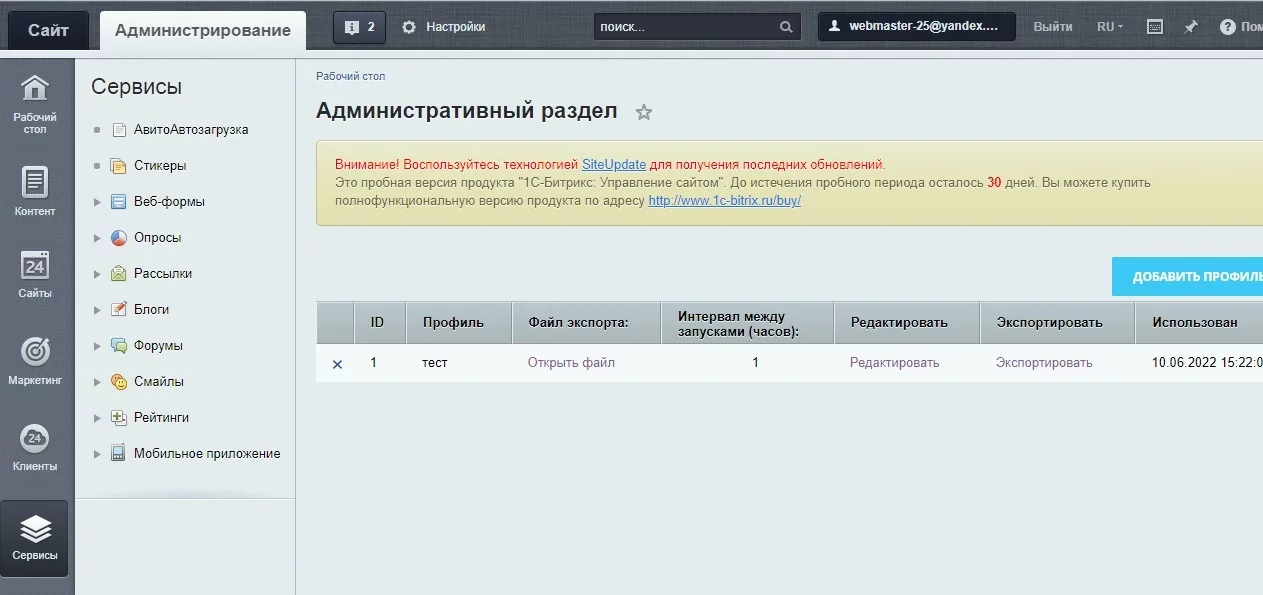Open the Сайты sidebar section

[35, 274]
